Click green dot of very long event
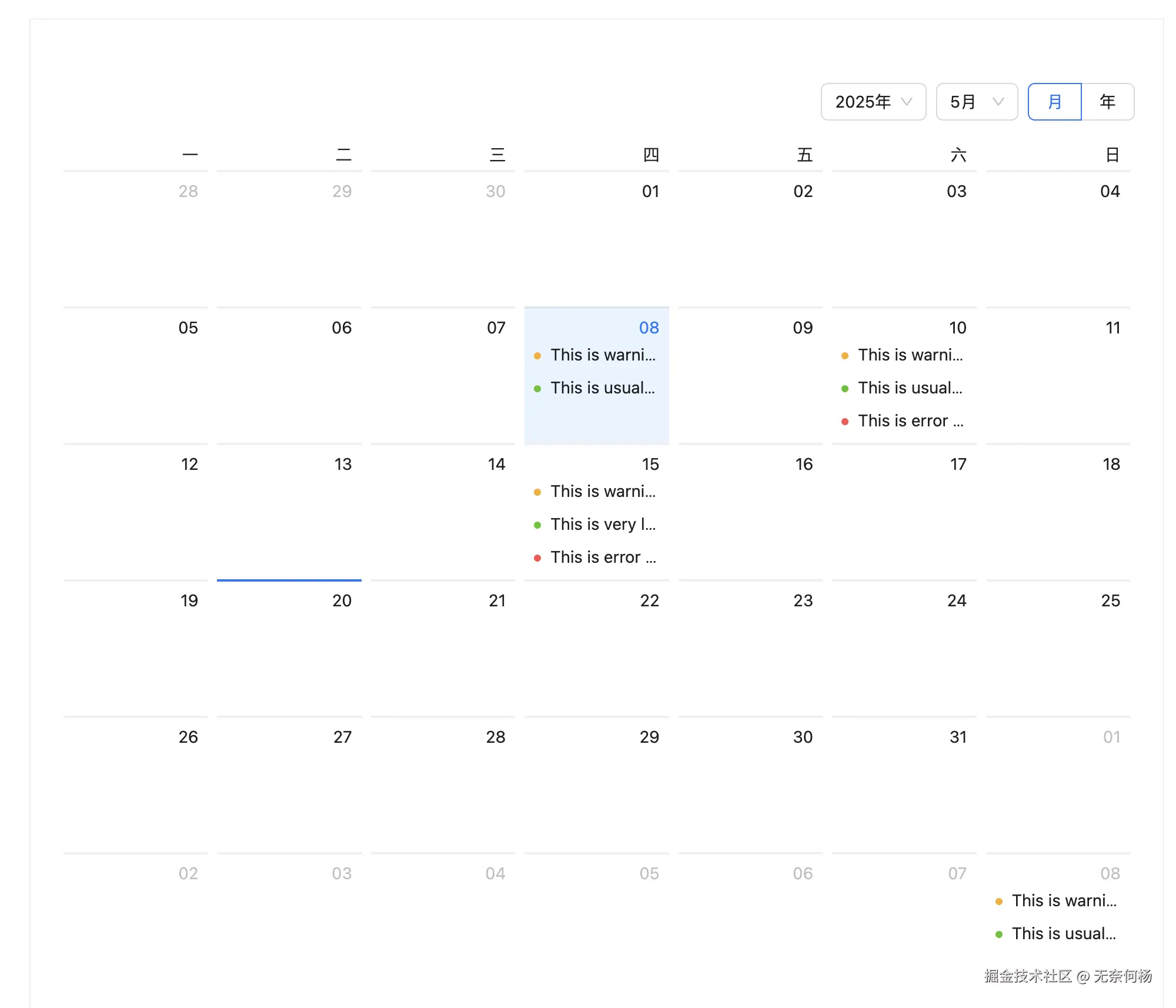This screenshot has width=1176, height=1008. pos(537,525)
